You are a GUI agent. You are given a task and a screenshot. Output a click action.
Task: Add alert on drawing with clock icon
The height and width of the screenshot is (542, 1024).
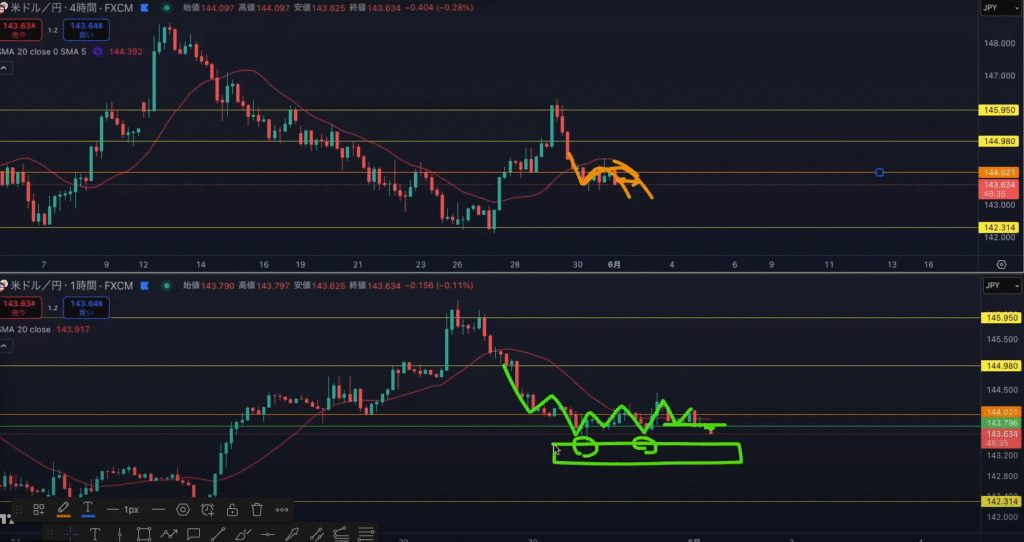click(x=208, y=510)
